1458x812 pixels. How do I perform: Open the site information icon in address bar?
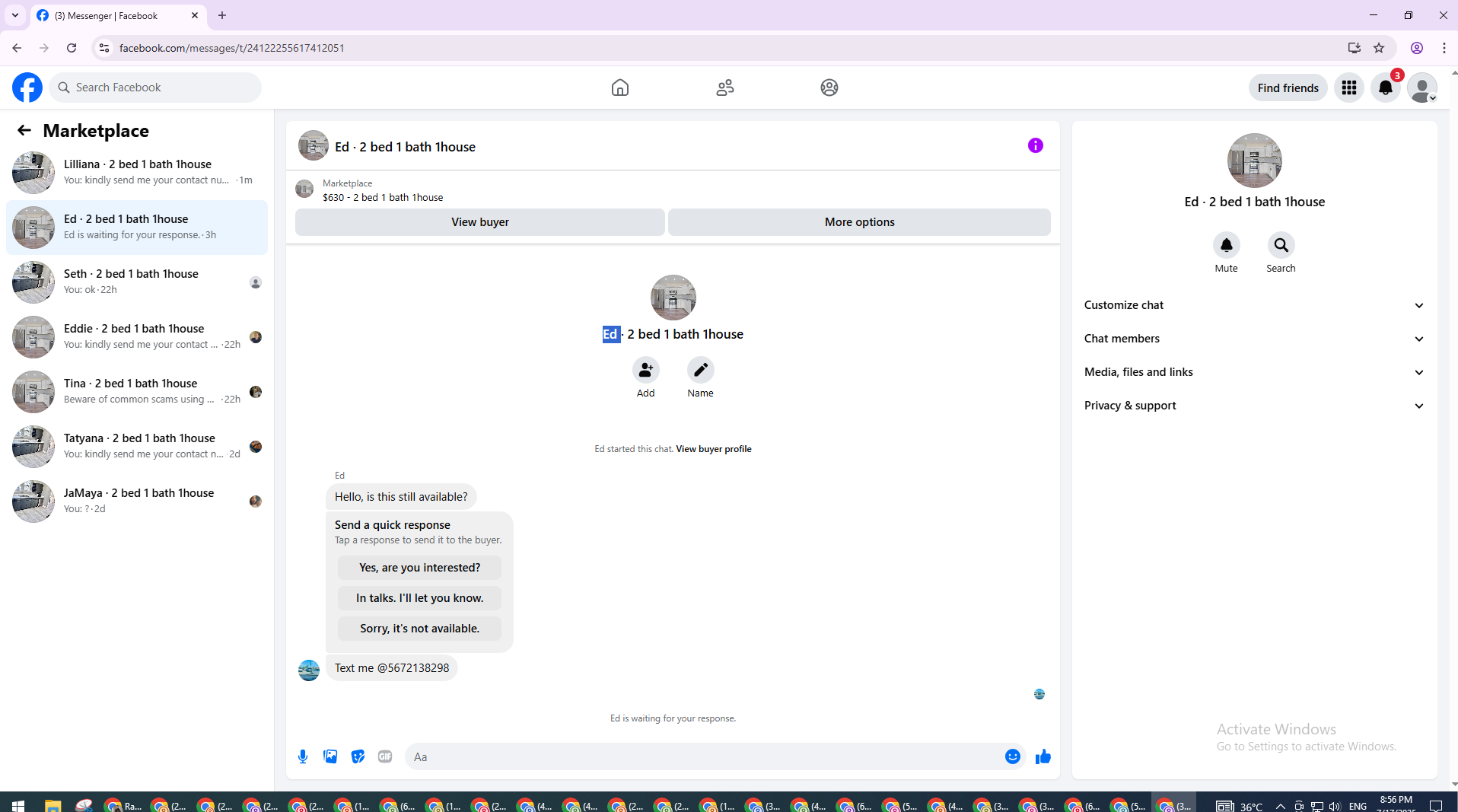[104, 48]
